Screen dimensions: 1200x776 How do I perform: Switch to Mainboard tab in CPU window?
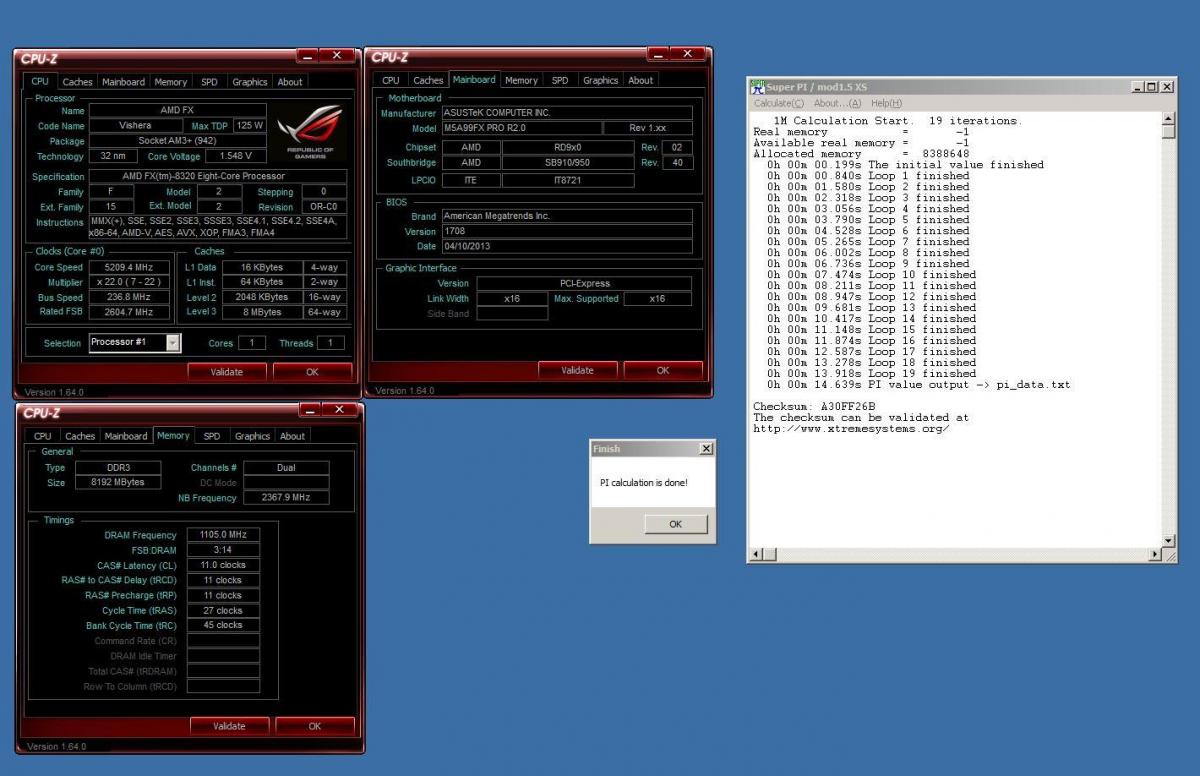click(124, 82)
